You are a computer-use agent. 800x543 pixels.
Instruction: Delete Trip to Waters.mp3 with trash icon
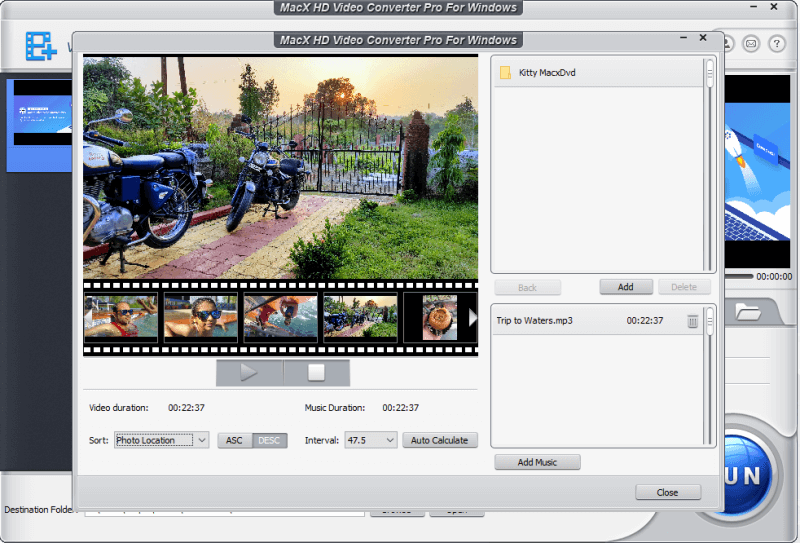pos(692,321)
